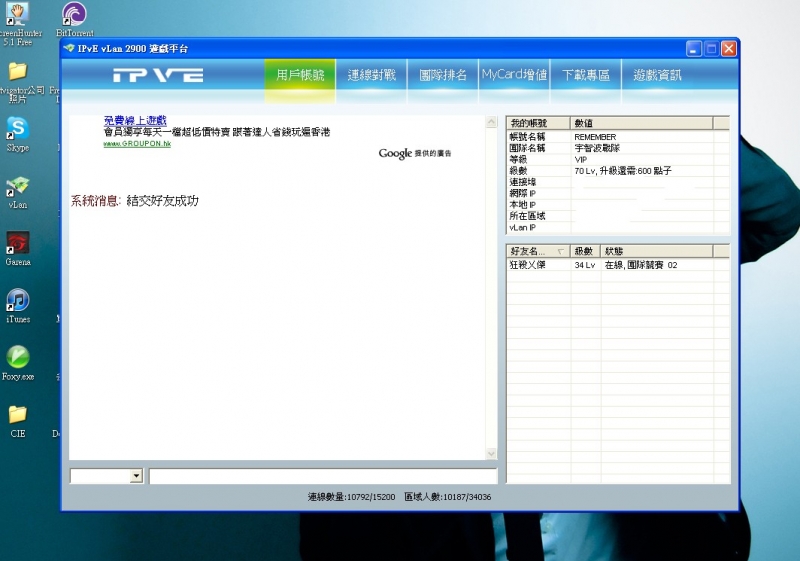
Task: Click the 我的帳號 column header
Action: pos(538,123)
